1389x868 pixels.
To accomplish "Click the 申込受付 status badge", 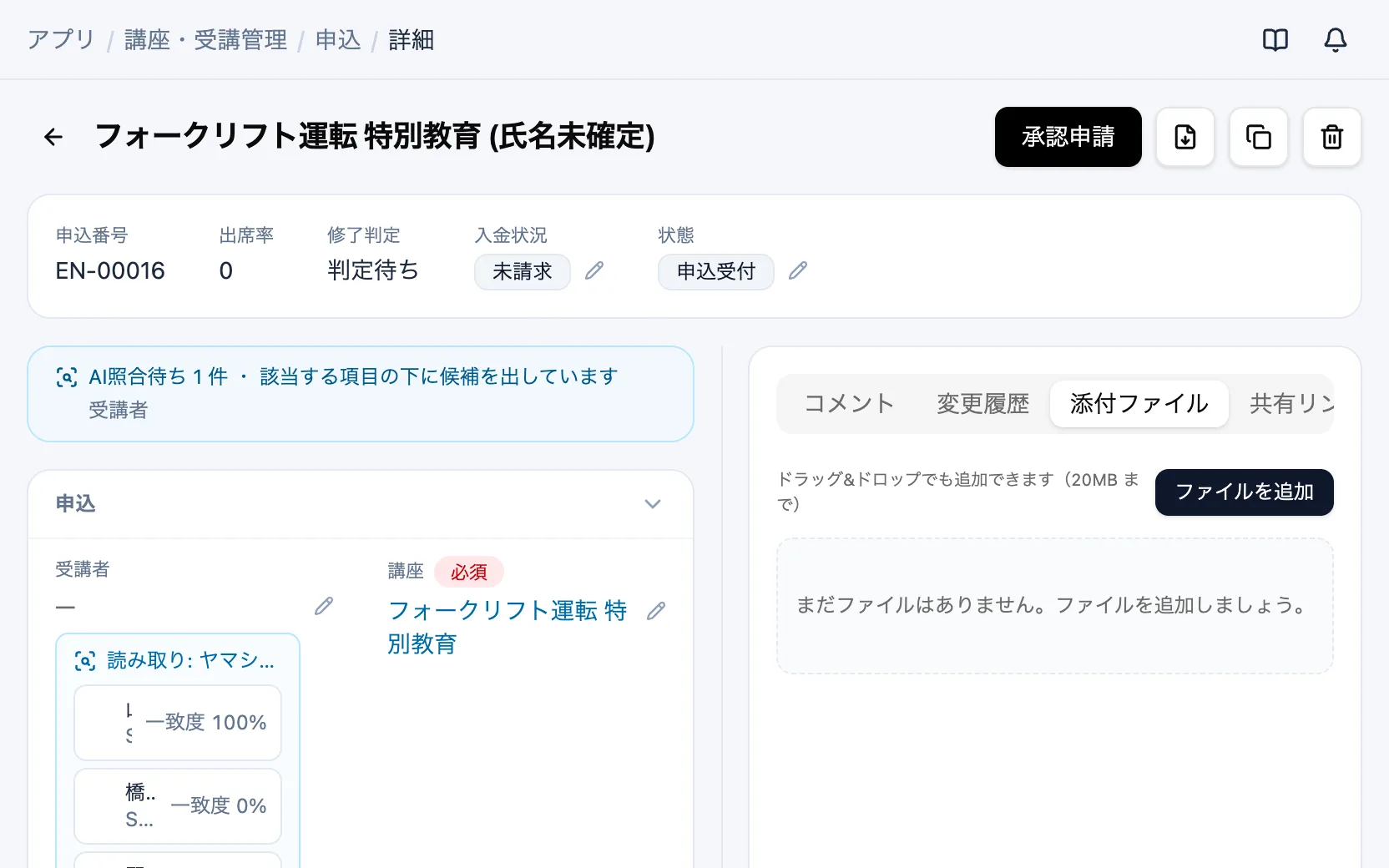I will pos(716,272).
